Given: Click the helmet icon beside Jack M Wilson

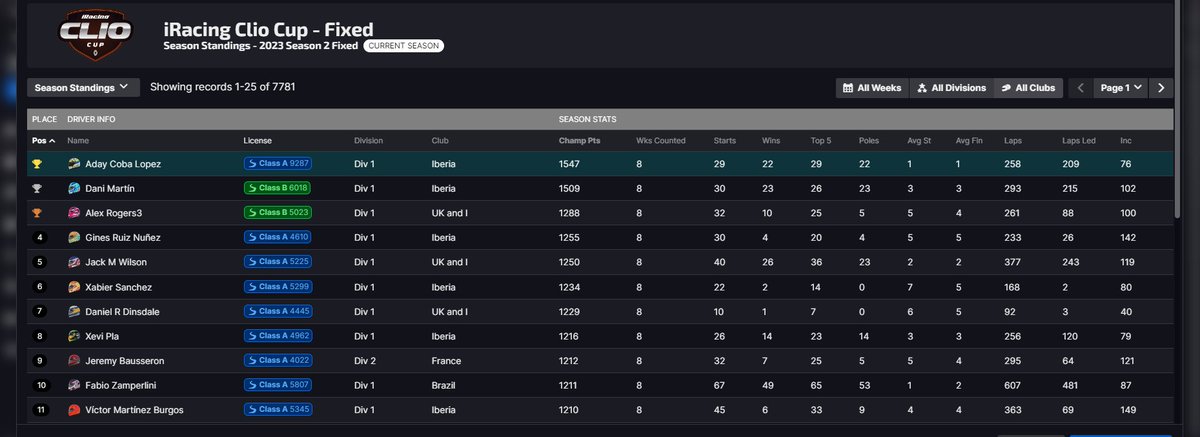Looking at the screenshot, I should (74, 262).
